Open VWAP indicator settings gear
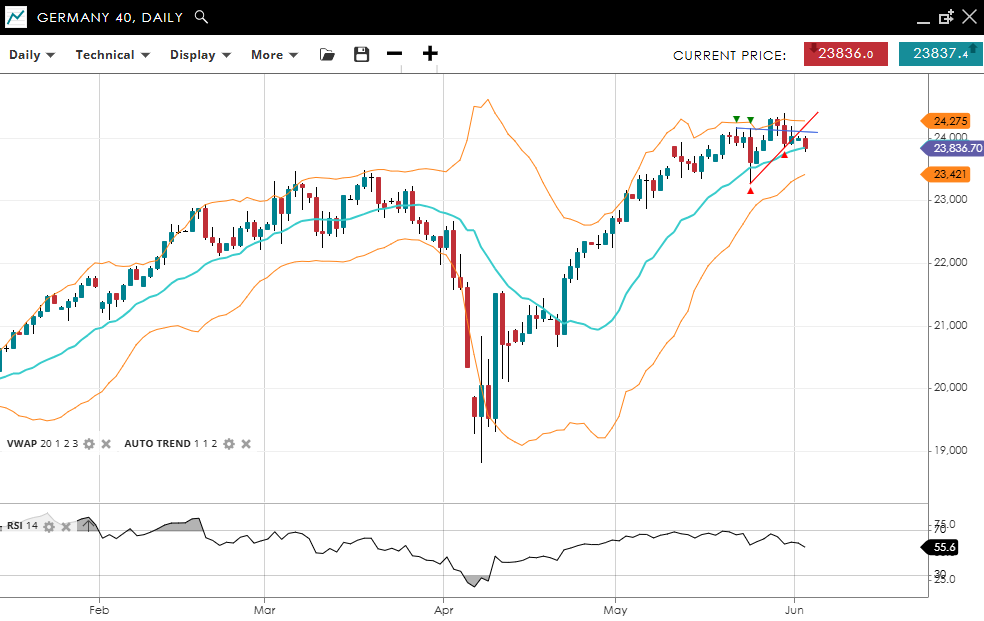The image size is (984, 621). click(x=89, y=444)
